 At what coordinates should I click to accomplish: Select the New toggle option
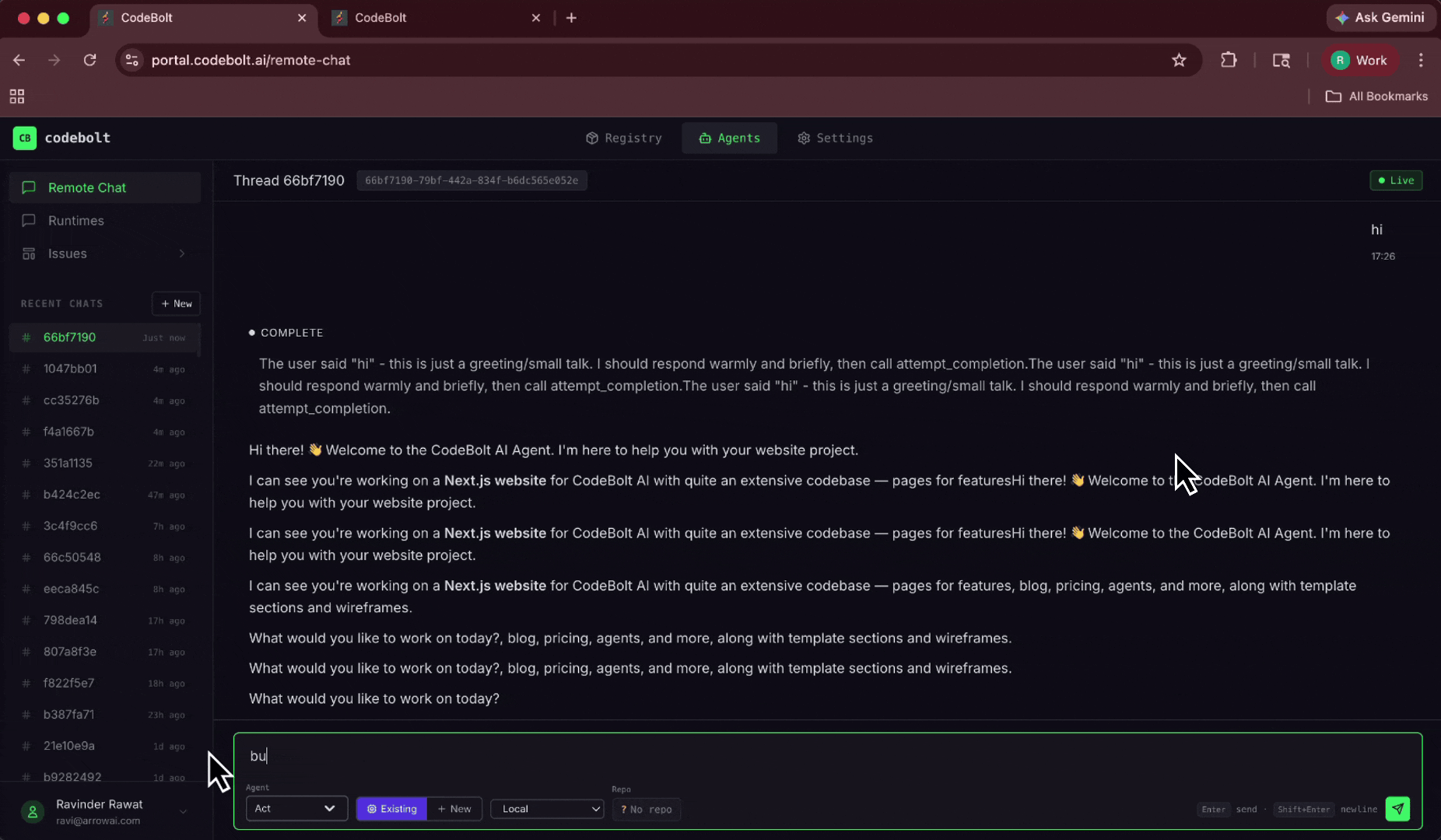[x=454, y=809]
